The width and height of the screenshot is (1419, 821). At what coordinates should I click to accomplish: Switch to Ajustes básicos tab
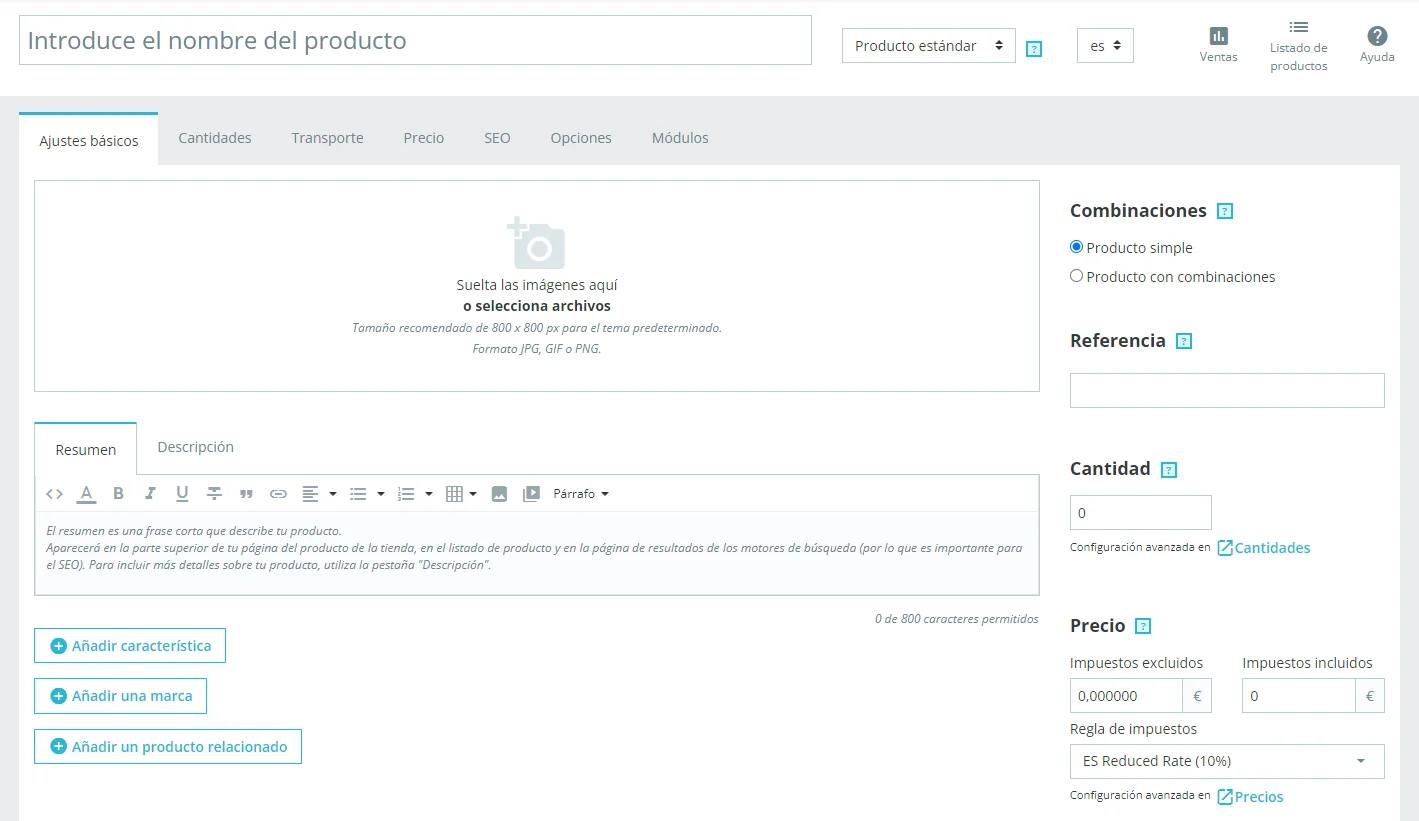pos(89,140)
